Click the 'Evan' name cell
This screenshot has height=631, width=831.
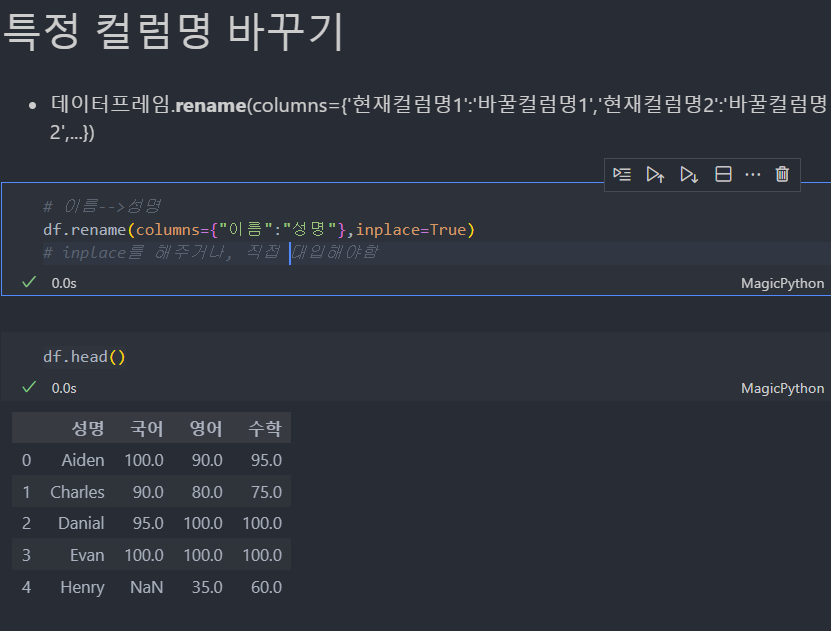tap(87, 555)
